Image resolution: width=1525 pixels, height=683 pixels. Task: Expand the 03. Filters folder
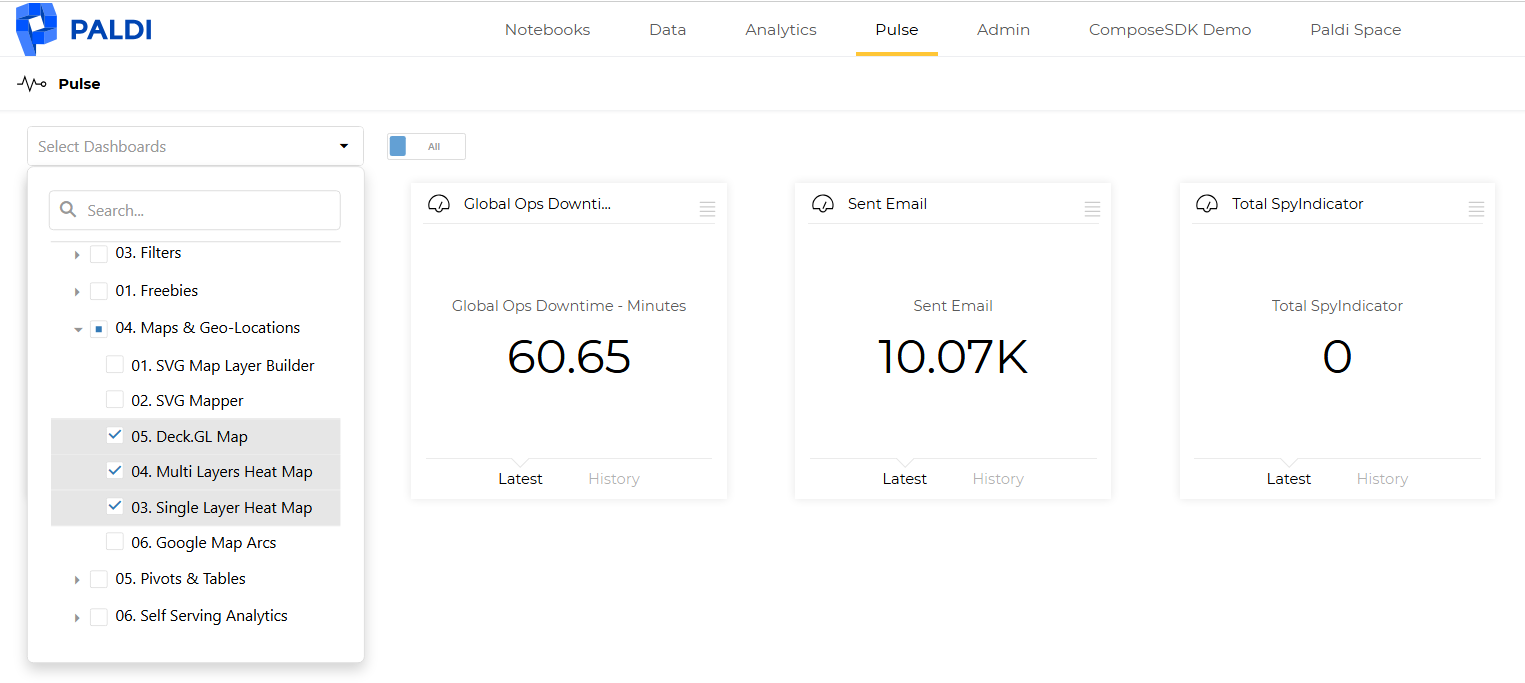[x=77, y=255]
